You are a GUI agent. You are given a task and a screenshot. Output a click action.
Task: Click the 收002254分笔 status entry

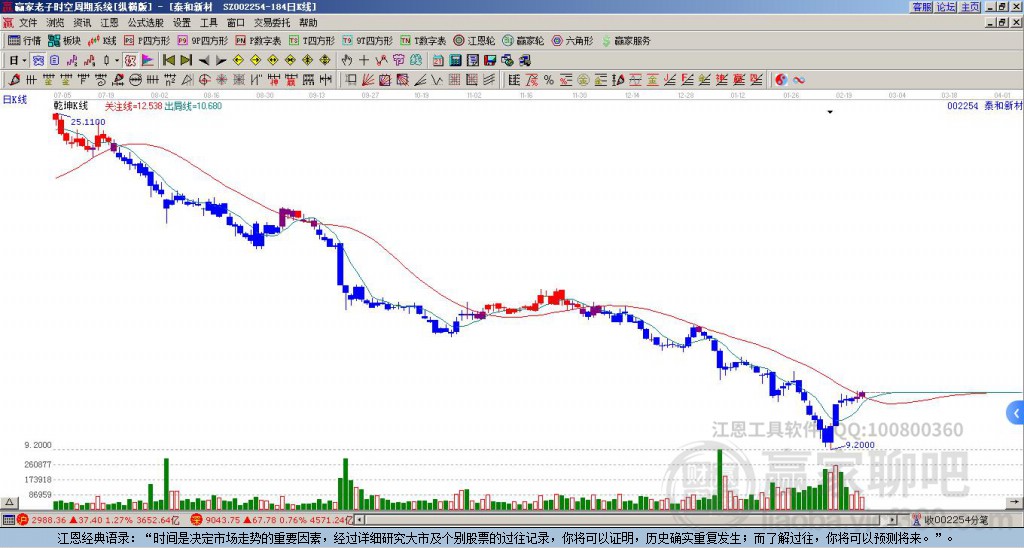click(x=956, y=520)
